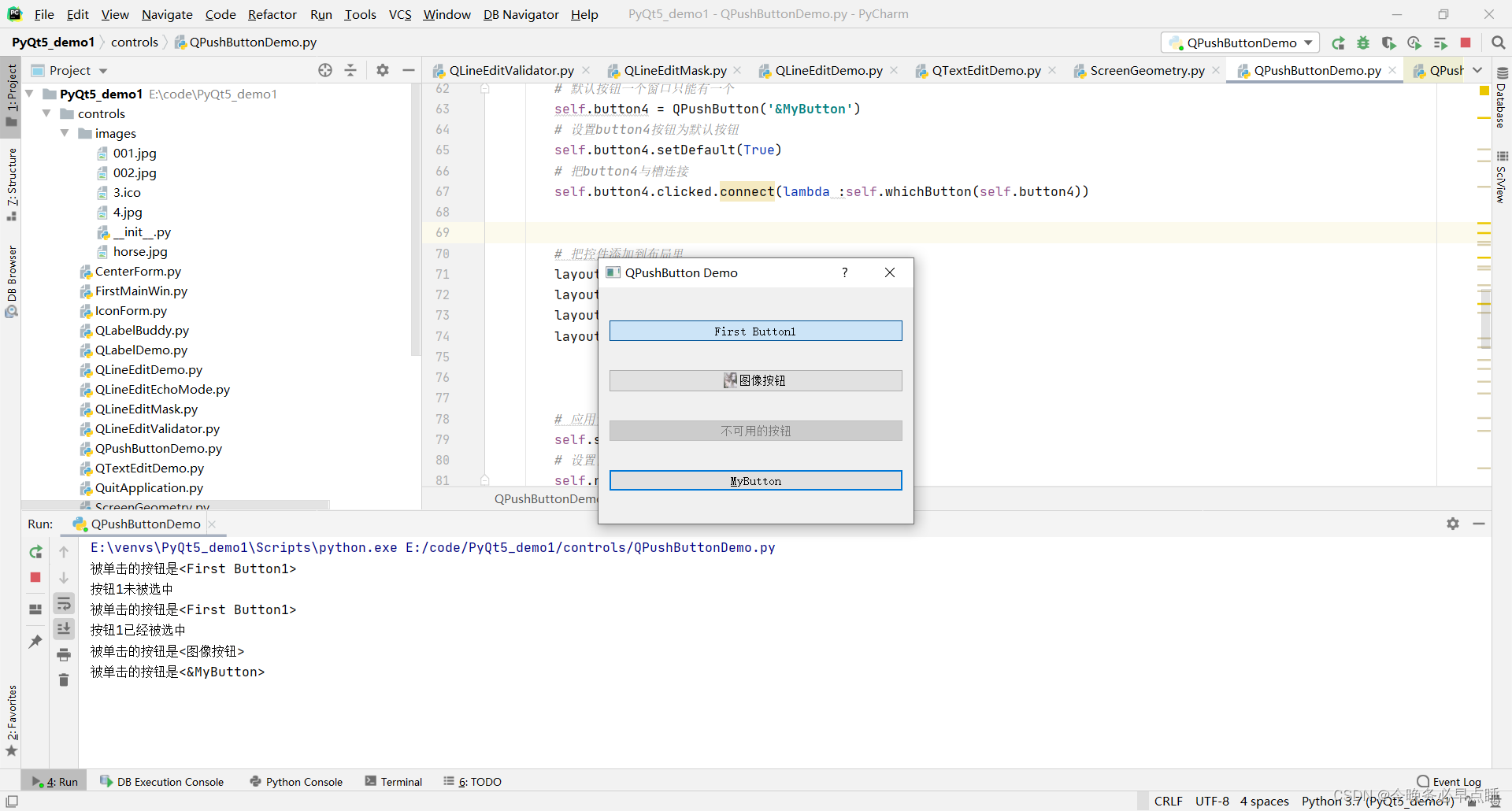1512x811 pixels.
Task: Click the 图像按钮 image button
Action: coord(755,380)
